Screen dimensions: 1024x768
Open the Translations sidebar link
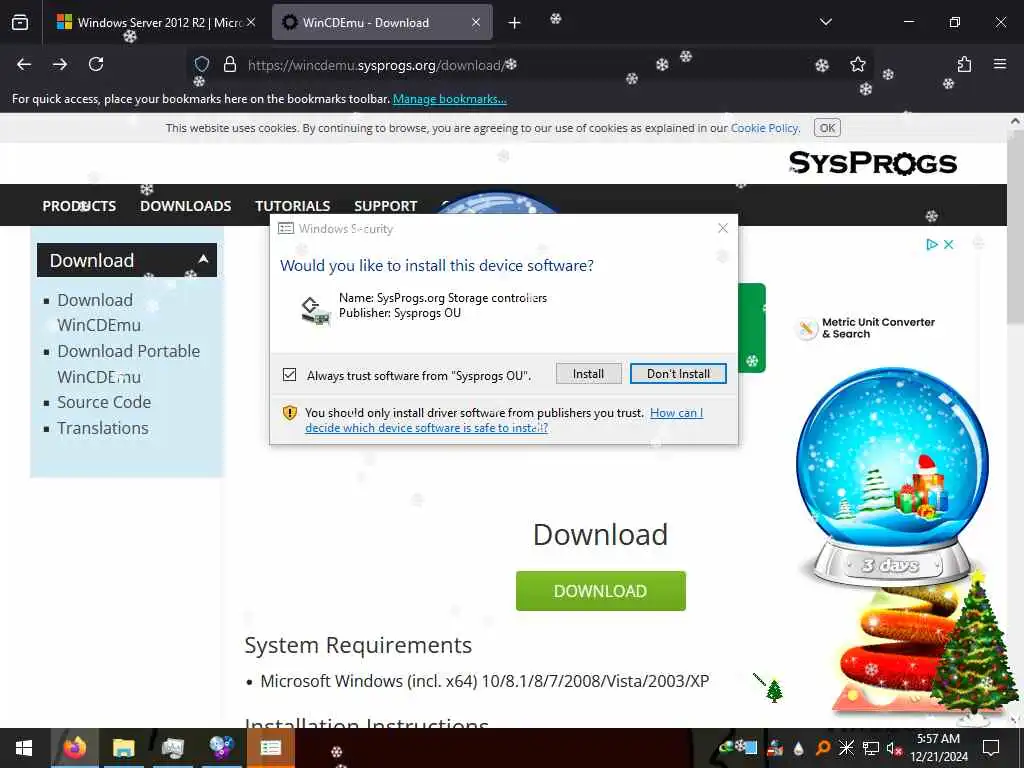(103, 428)
